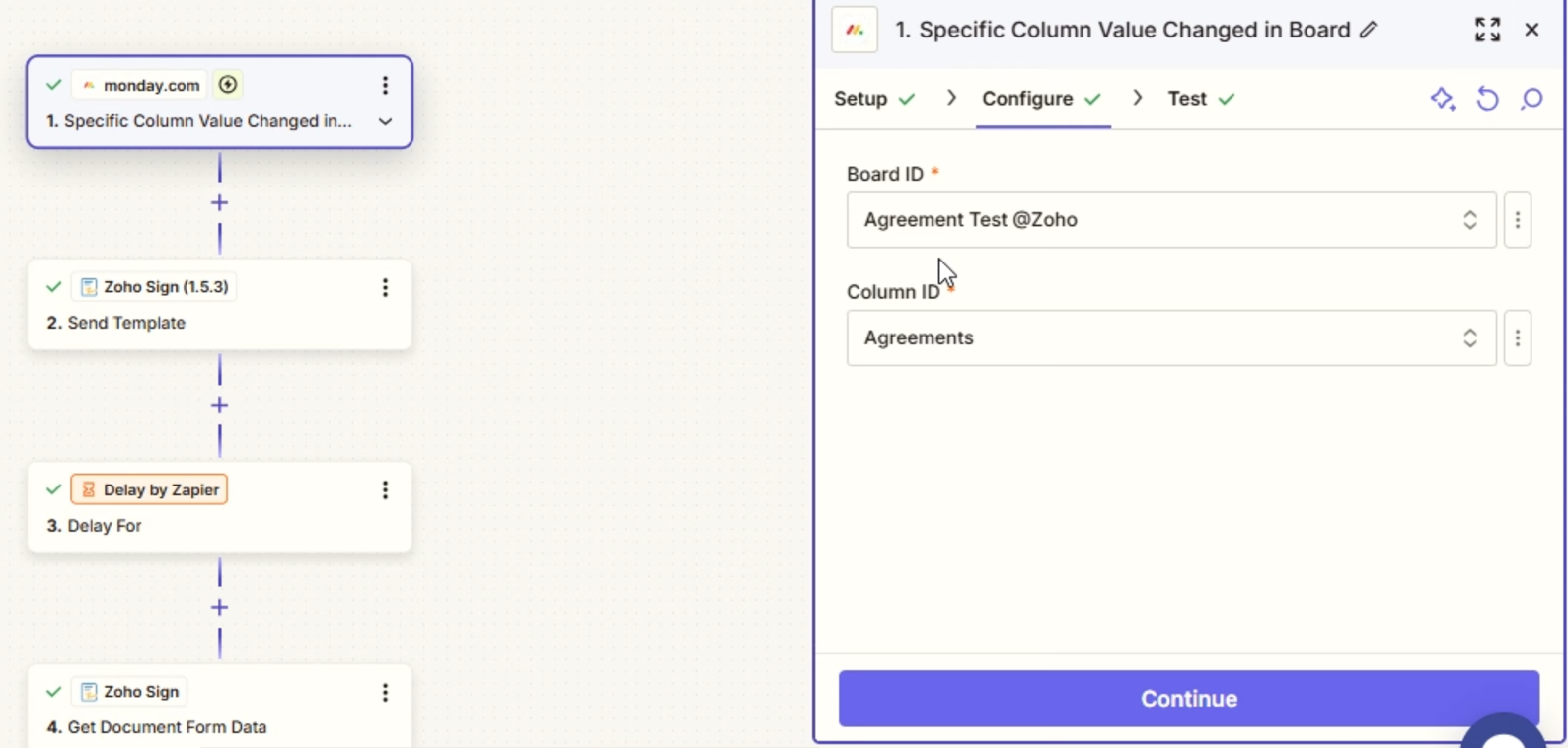Open three-dot menu on Delay by Zapier step
The width and height of the screenshot is (1568, 748).
click(385, 490)
